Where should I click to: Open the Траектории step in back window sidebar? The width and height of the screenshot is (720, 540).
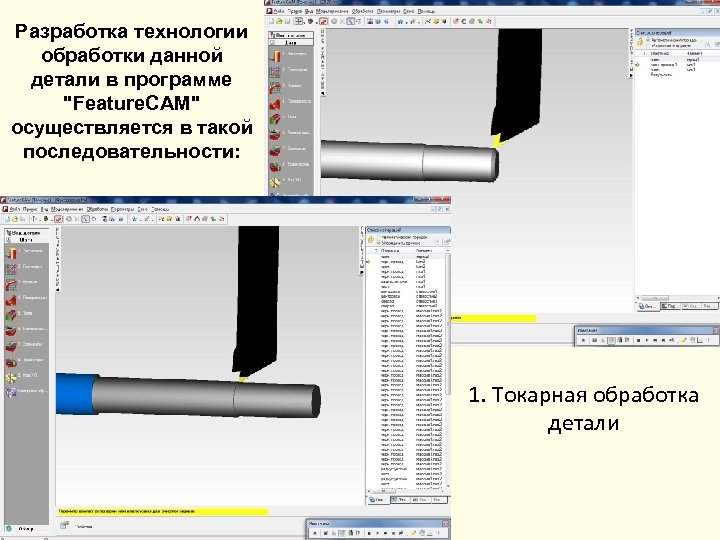point(290,165)
